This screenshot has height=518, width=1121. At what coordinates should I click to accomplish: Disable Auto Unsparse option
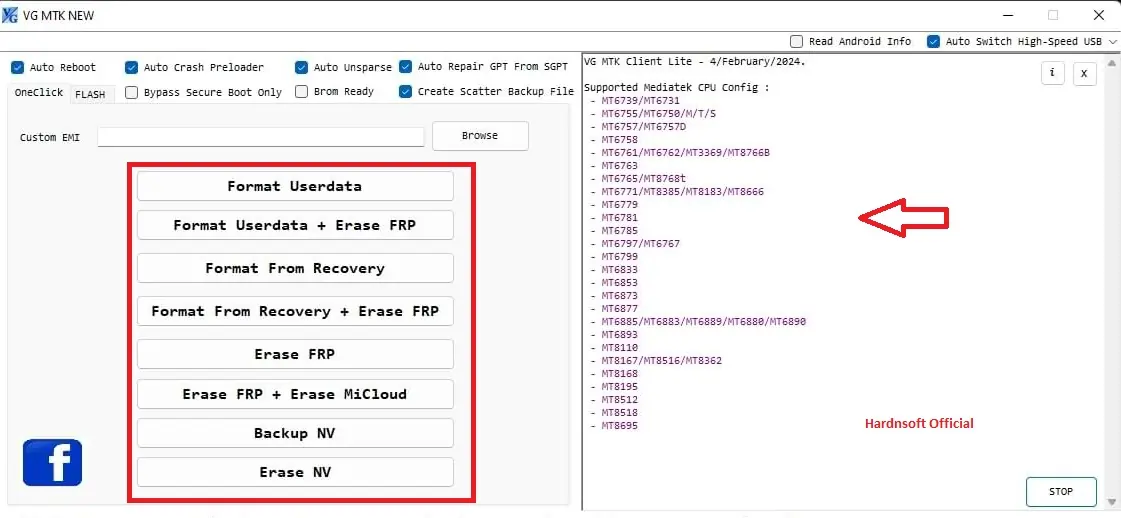[x=302, y=67]
